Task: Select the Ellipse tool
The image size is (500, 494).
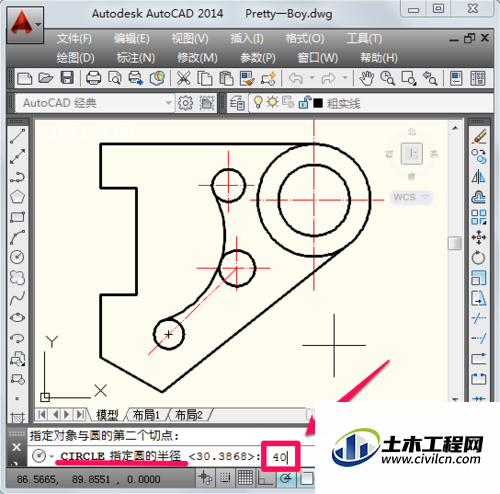Action: coord(17,318)
